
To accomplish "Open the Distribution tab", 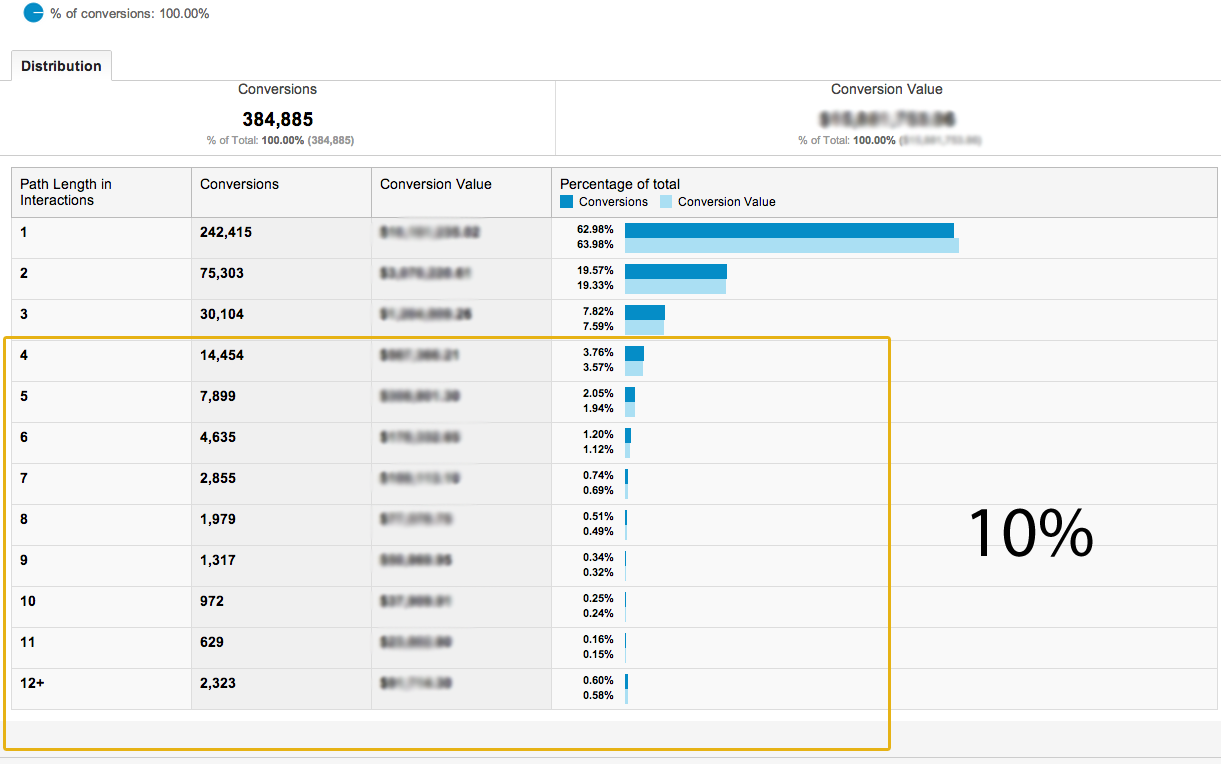I will click(x=61, y=66).
